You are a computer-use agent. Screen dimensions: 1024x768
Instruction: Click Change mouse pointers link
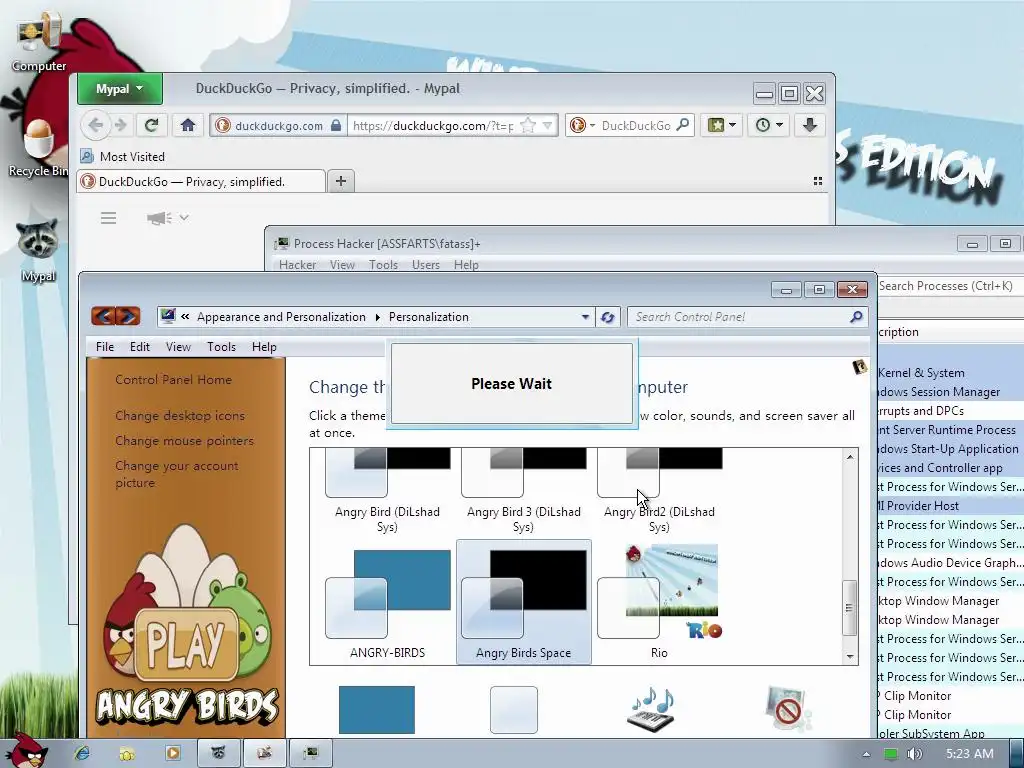tap(184, 441)
